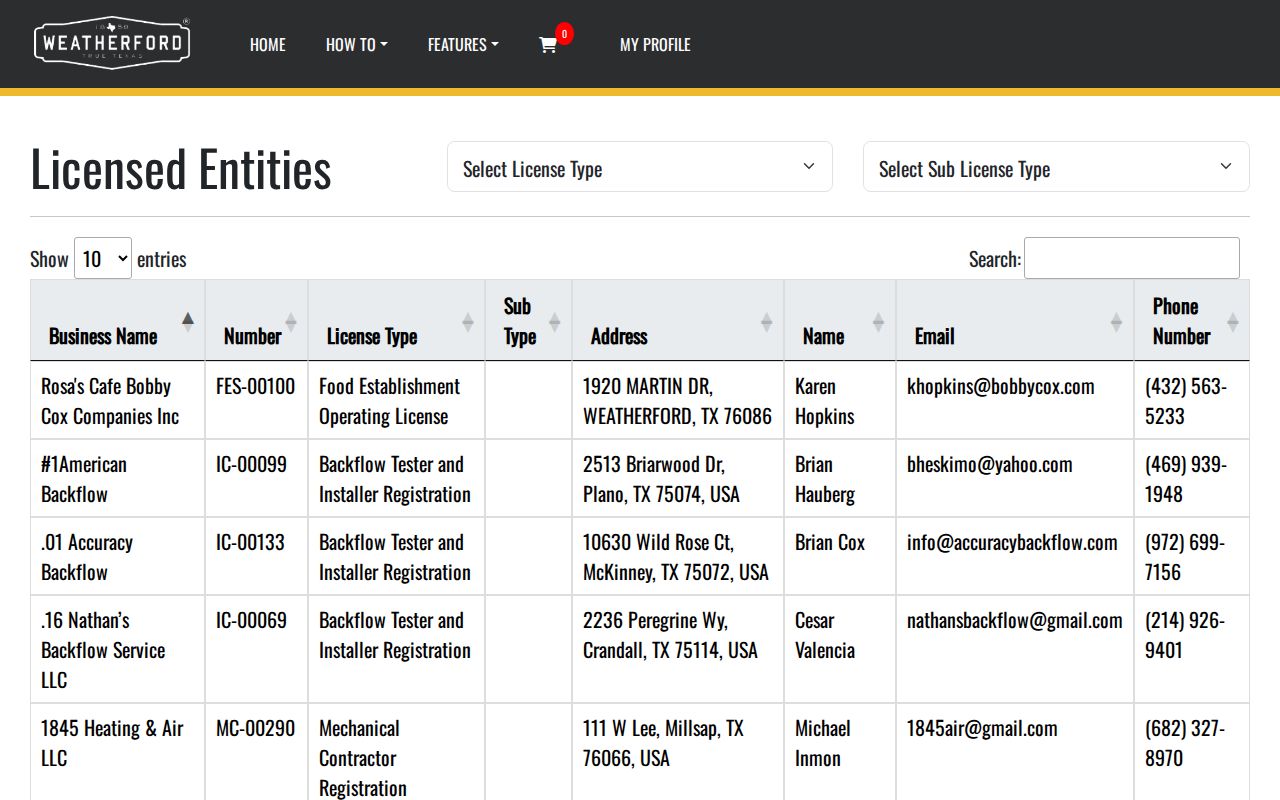
Task: Select license number IC-00099
Action: (x=251, y=464)
